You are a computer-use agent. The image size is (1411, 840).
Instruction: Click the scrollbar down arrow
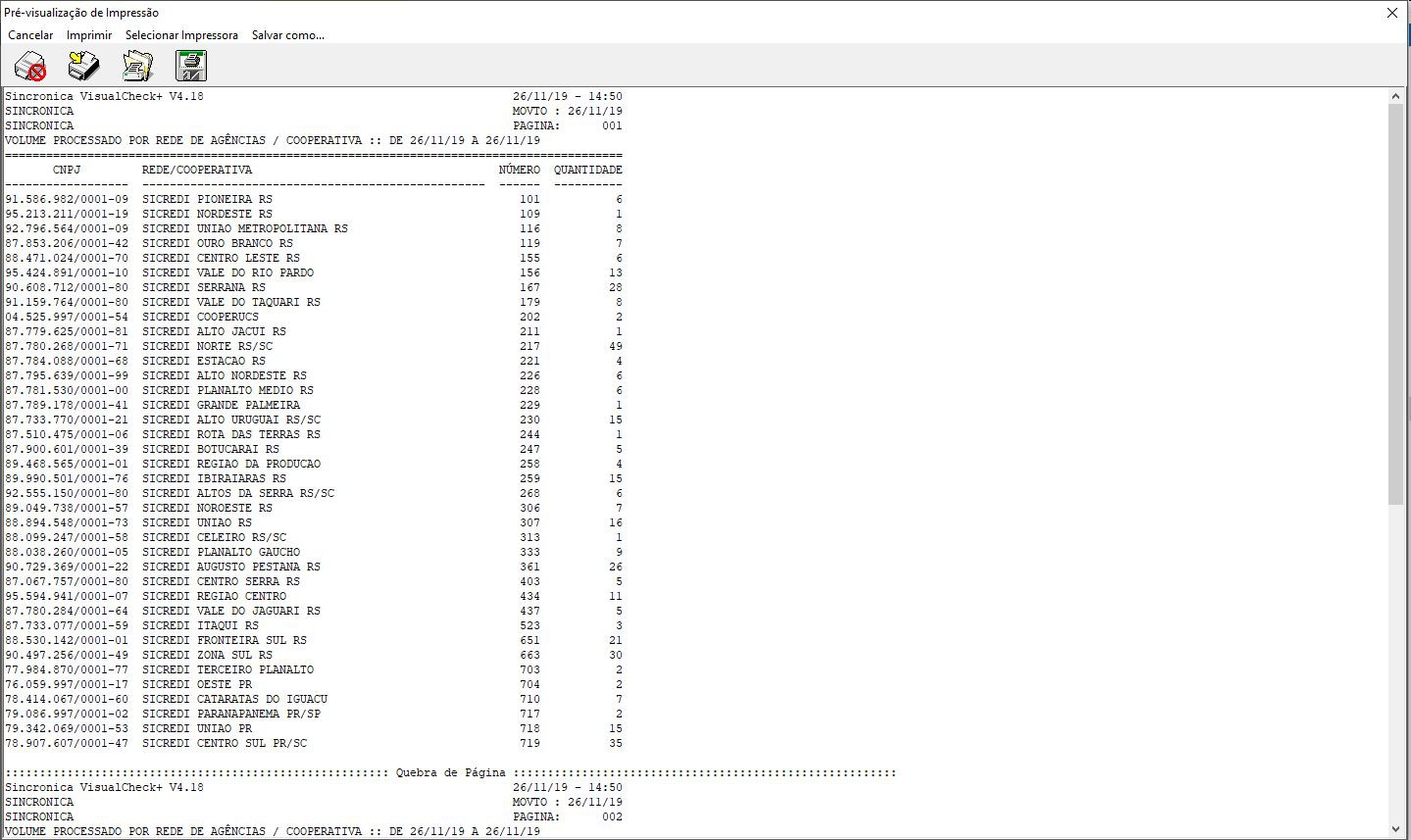[x=1396, y=830]
